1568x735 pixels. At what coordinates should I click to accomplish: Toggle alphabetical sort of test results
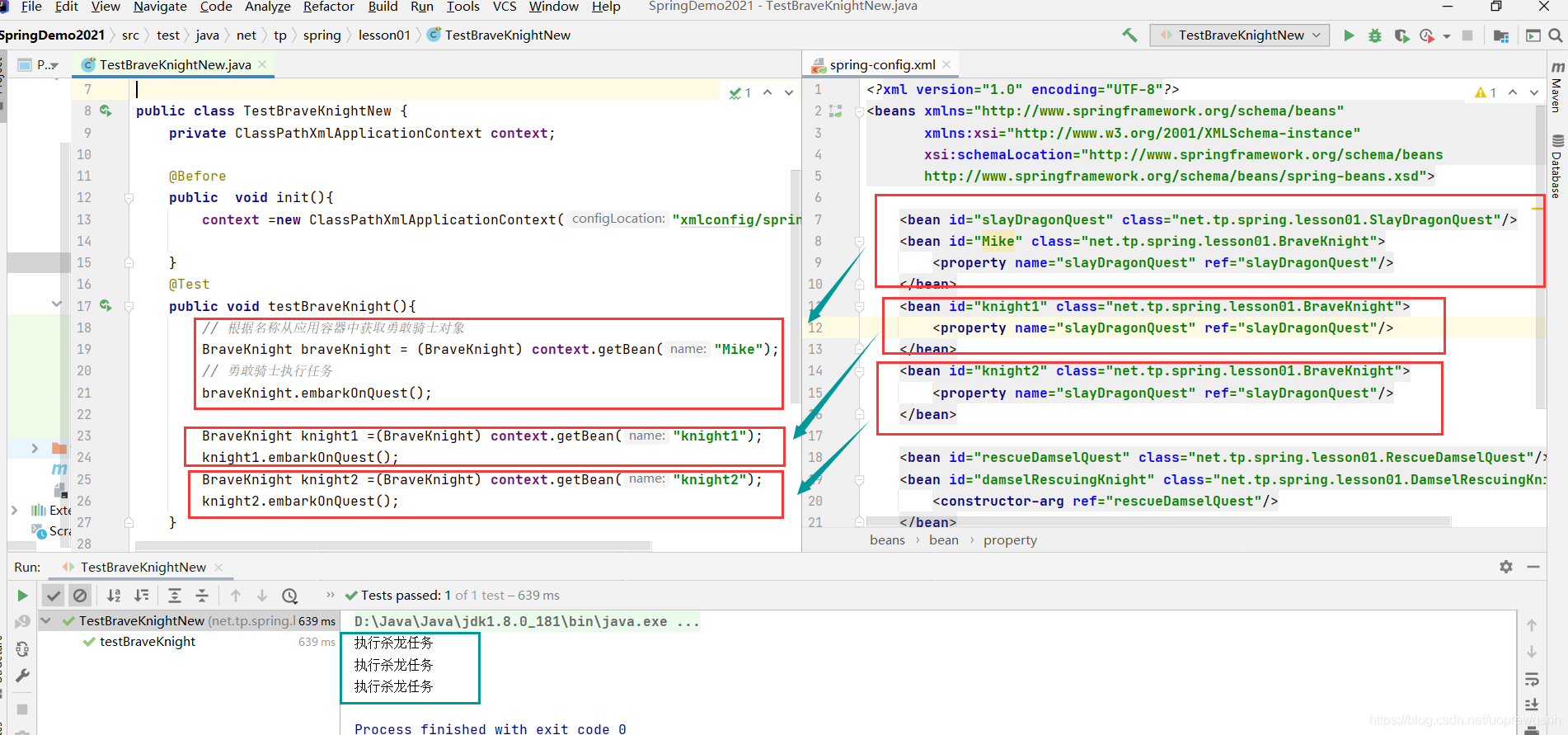coord(114,596)
